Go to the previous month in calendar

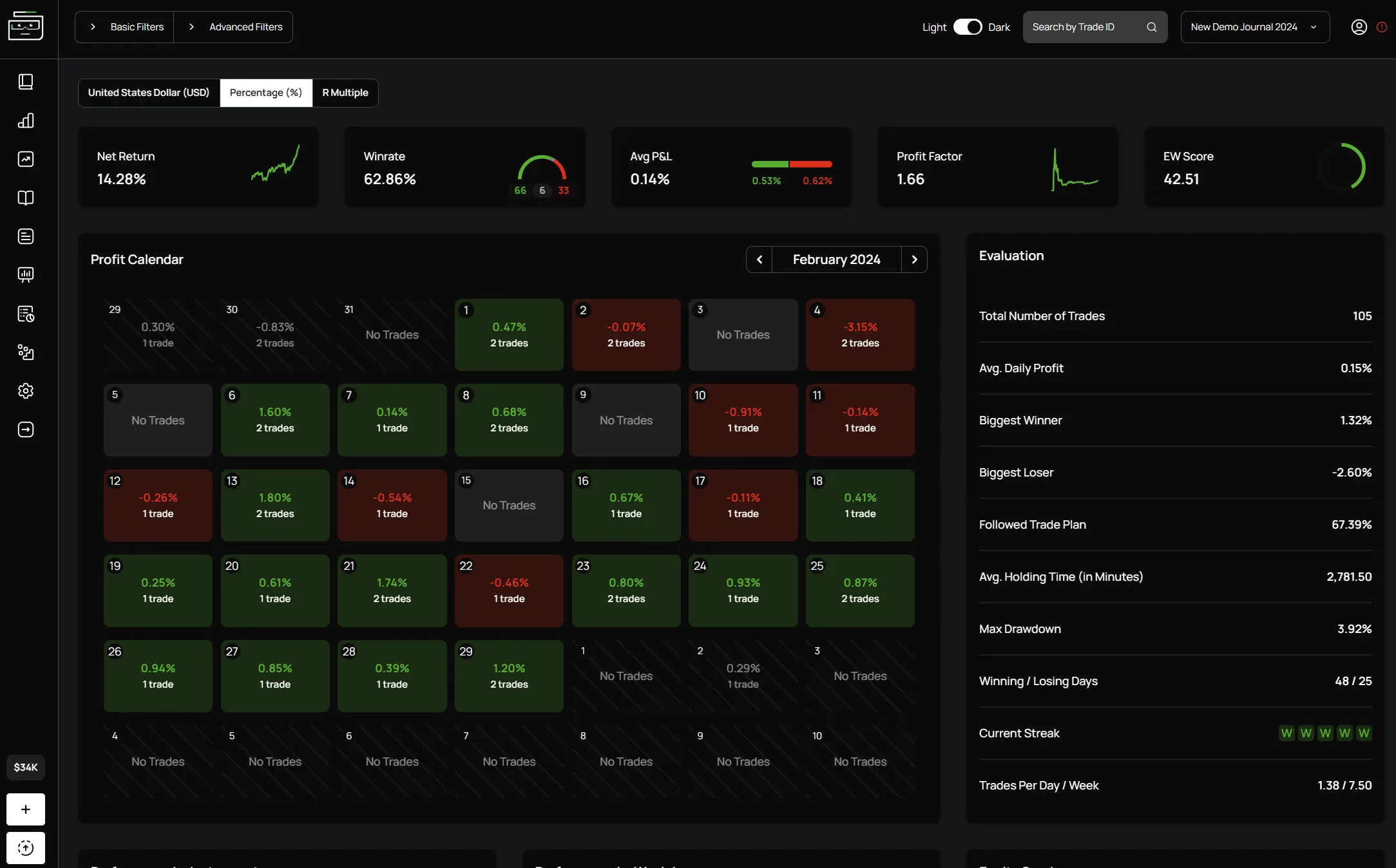(x=760, y=259)
